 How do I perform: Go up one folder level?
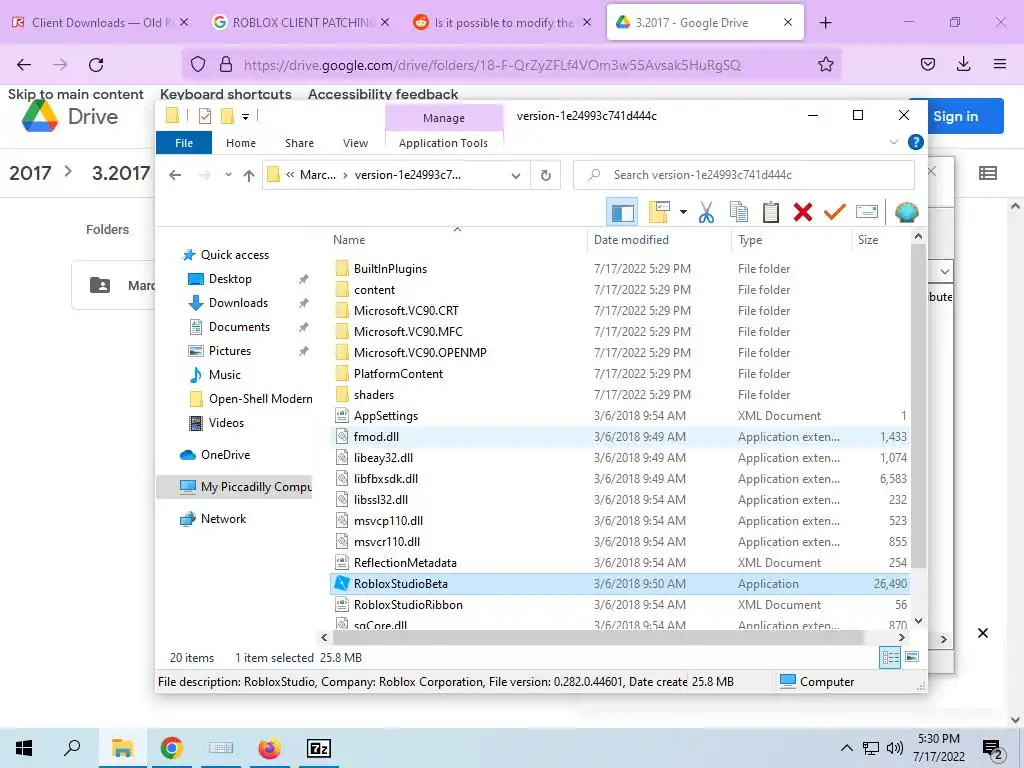[249, 175]
